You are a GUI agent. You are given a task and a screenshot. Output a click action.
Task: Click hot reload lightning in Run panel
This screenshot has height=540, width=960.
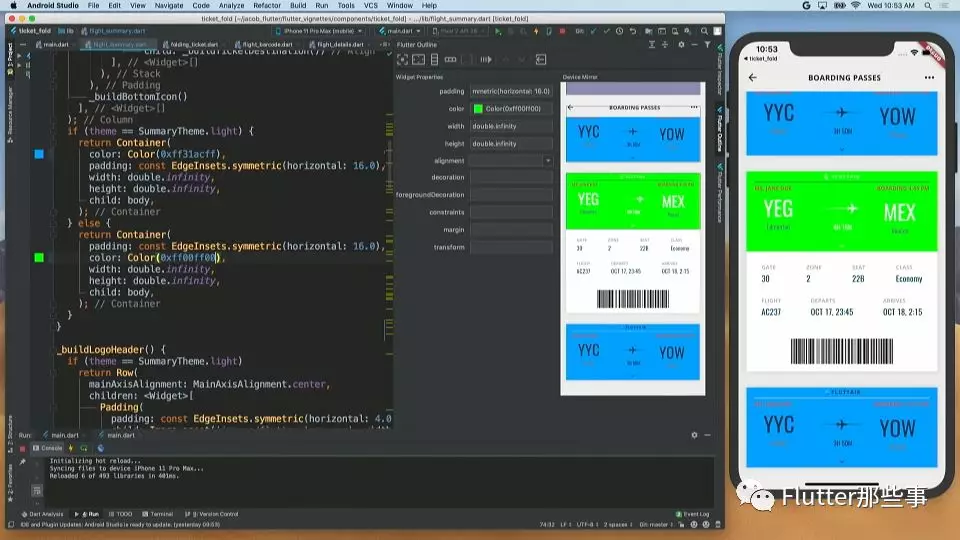71,448
